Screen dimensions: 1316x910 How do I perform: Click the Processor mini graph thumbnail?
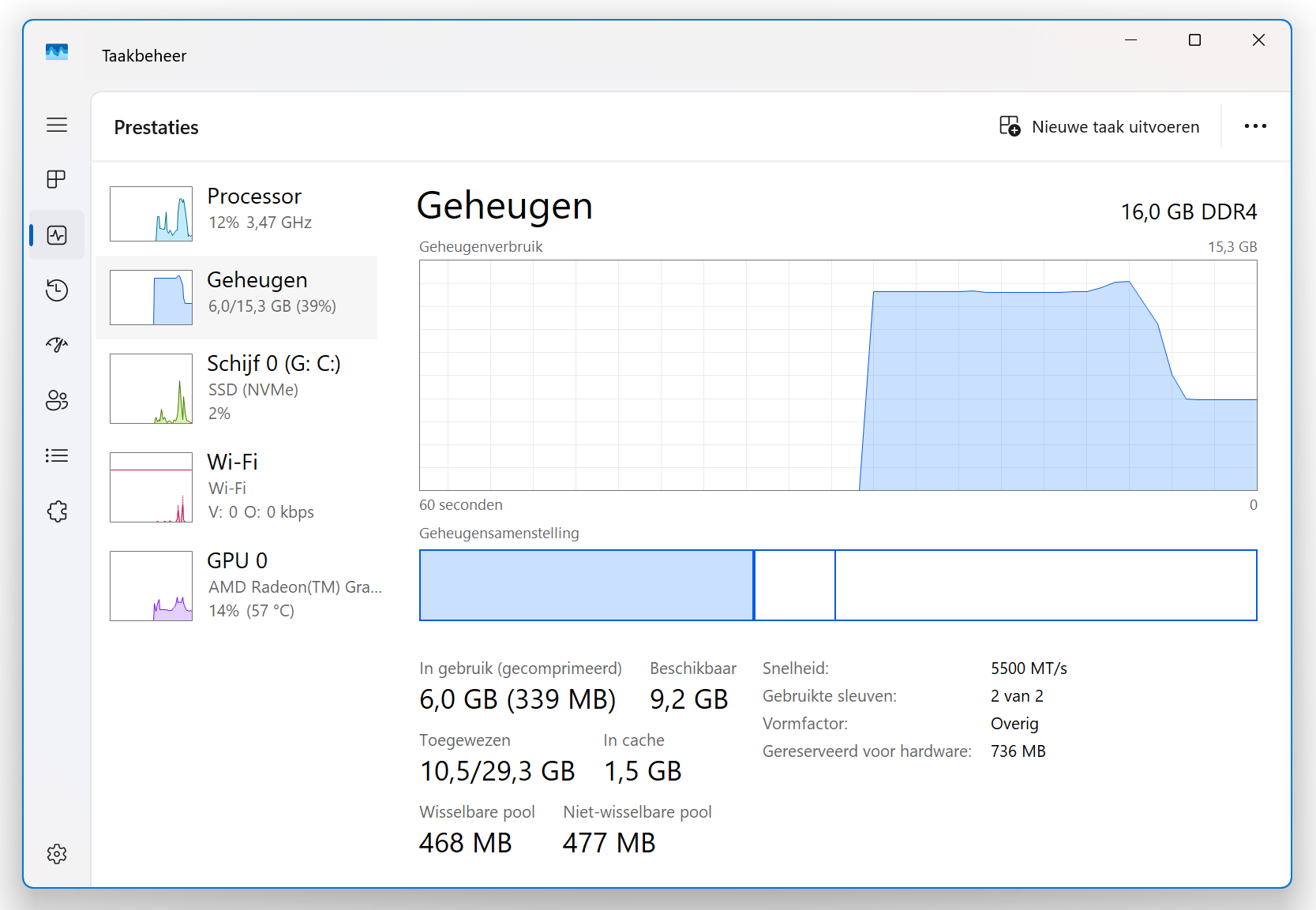[x=151, y=214]
